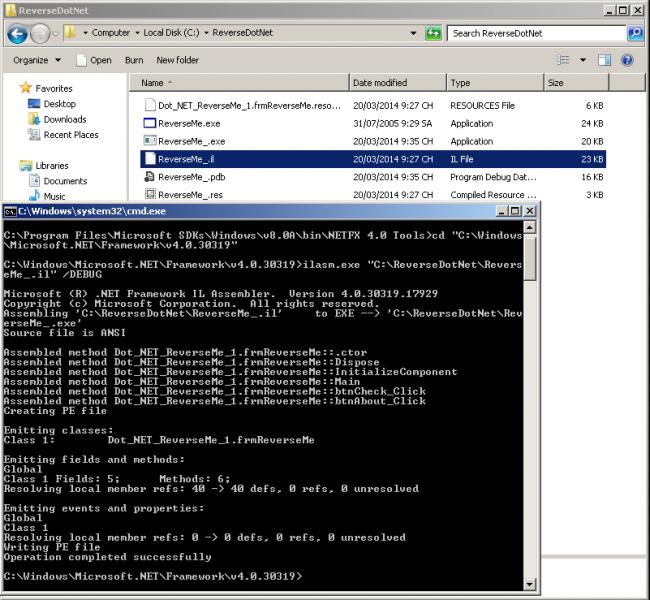Click the blue Help icon
This screenshot has width=650, height=600.
click(627, 60)
